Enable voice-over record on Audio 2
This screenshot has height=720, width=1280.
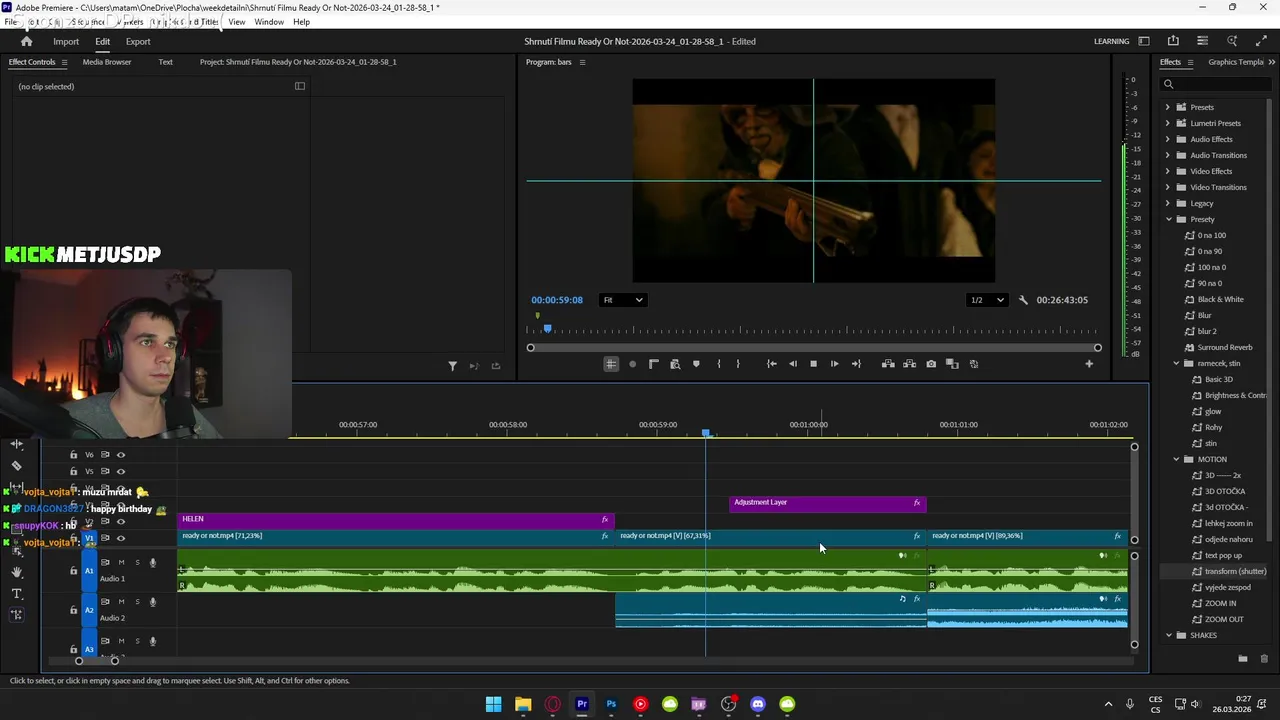pyautogui.click(x=153, y=602)
